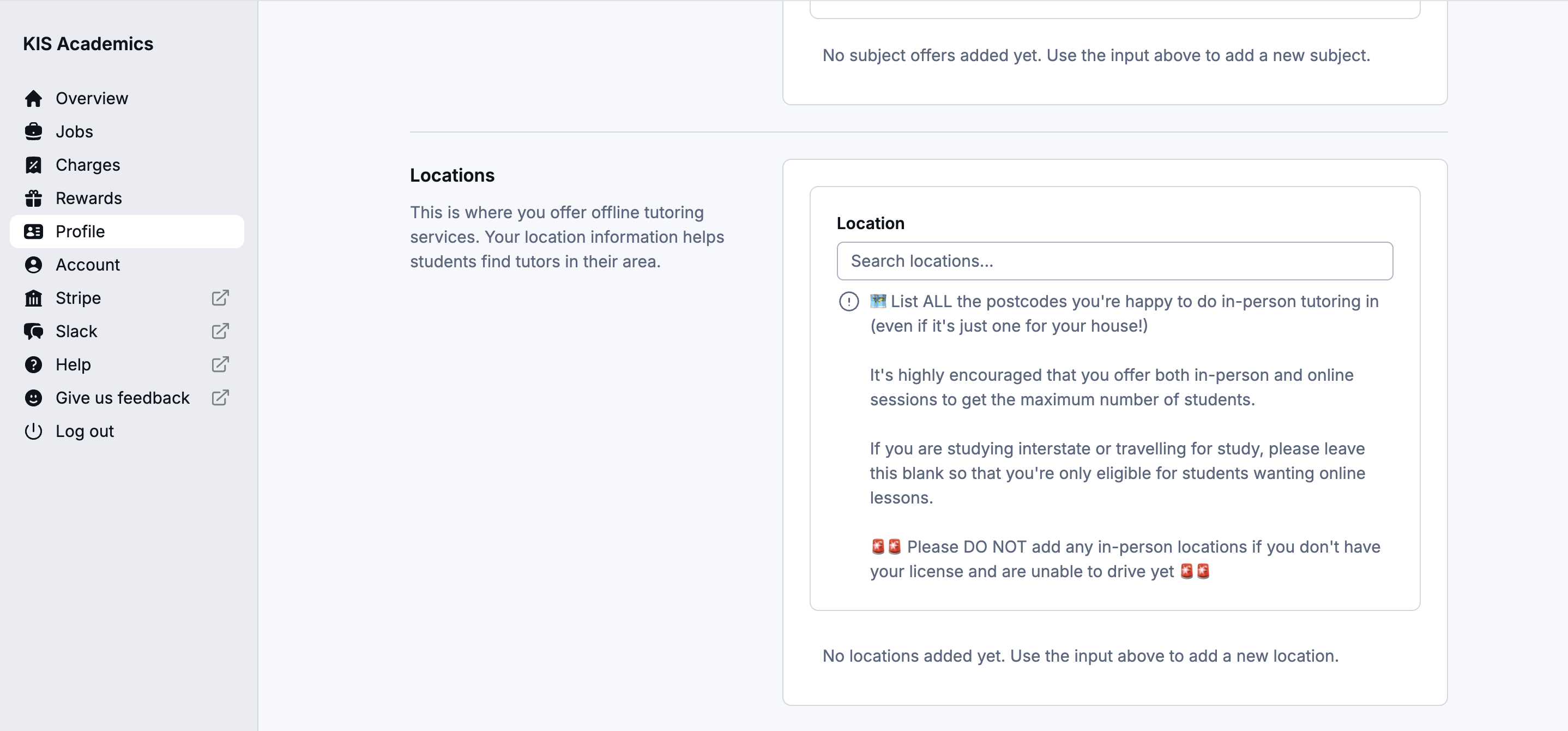
Task: Open the Rewards menu item
Action: click(x=89, y=199)
